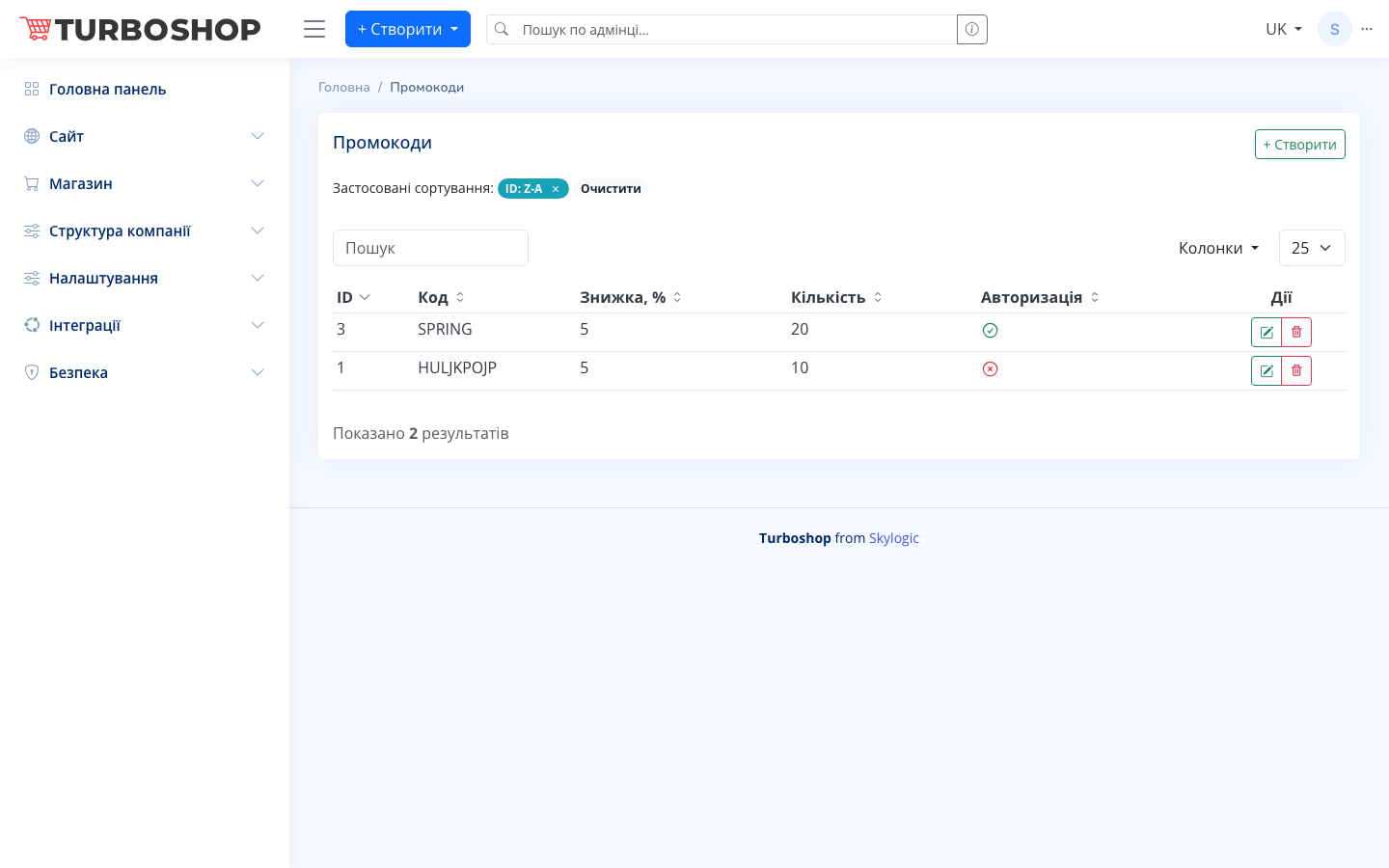Open the three-dots menu in the header
The height and width of the screenshot is (868, 1389).
point(1367,29)
